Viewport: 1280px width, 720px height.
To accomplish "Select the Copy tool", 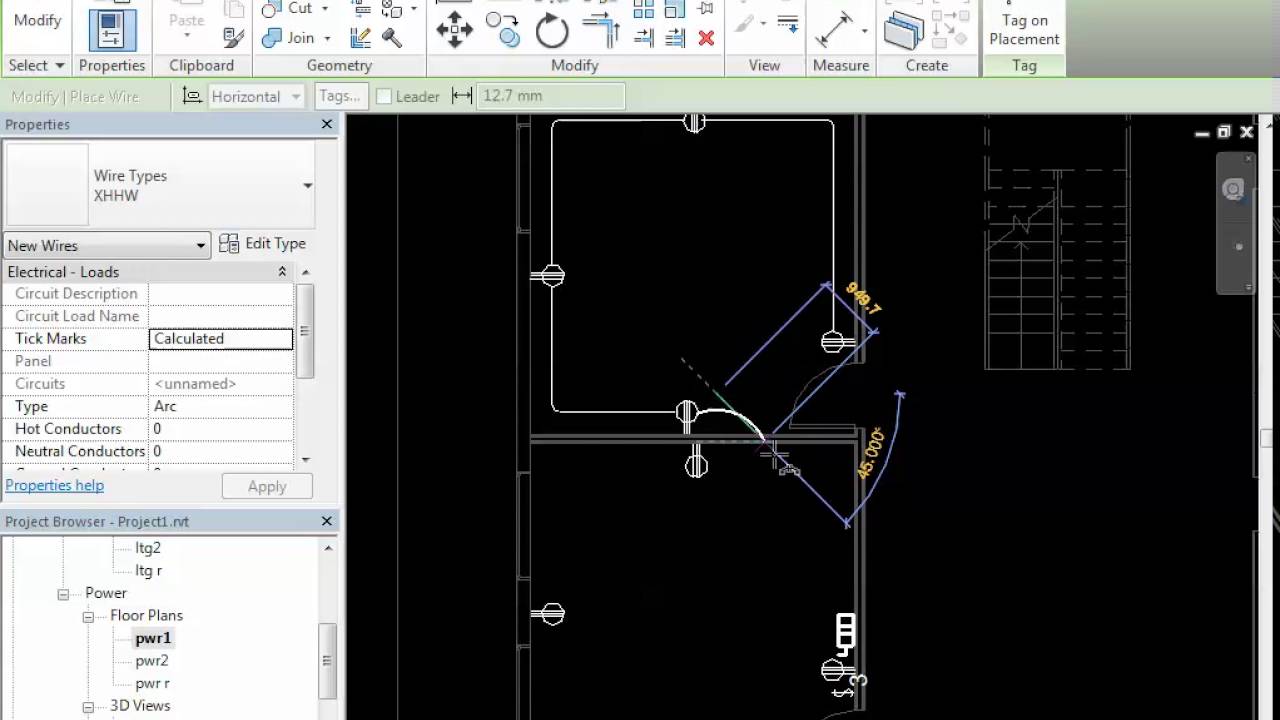I will point(503,29).
